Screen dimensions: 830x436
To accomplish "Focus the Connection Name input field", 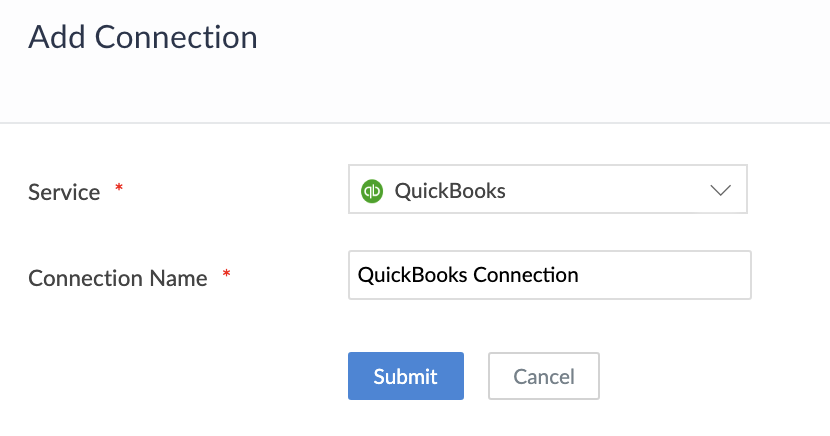I will click(x=549, y=275).
